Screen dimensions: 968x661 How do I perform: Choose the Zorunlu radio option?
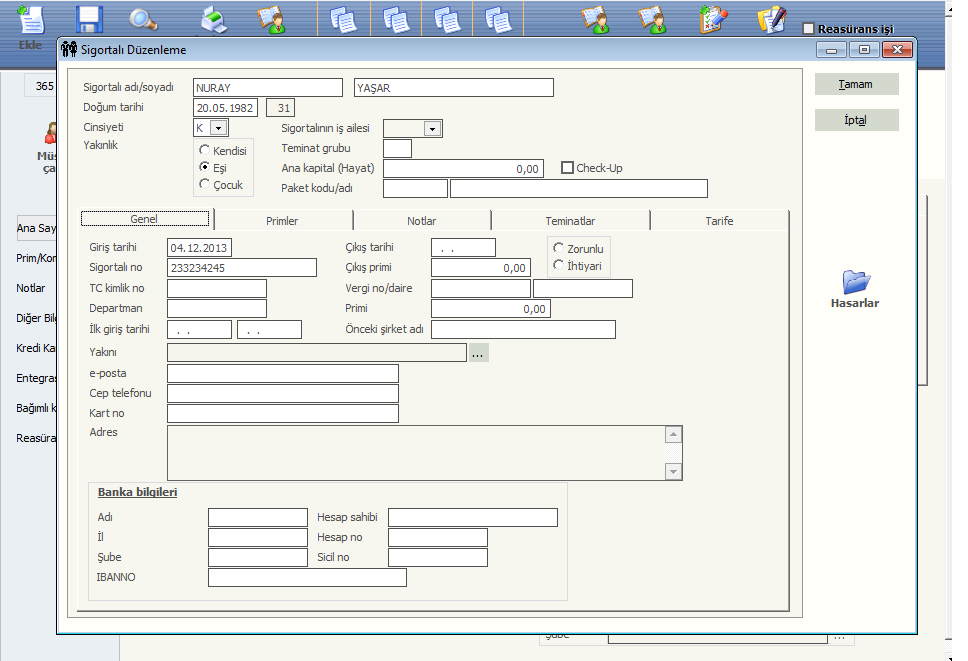[558, 248]
